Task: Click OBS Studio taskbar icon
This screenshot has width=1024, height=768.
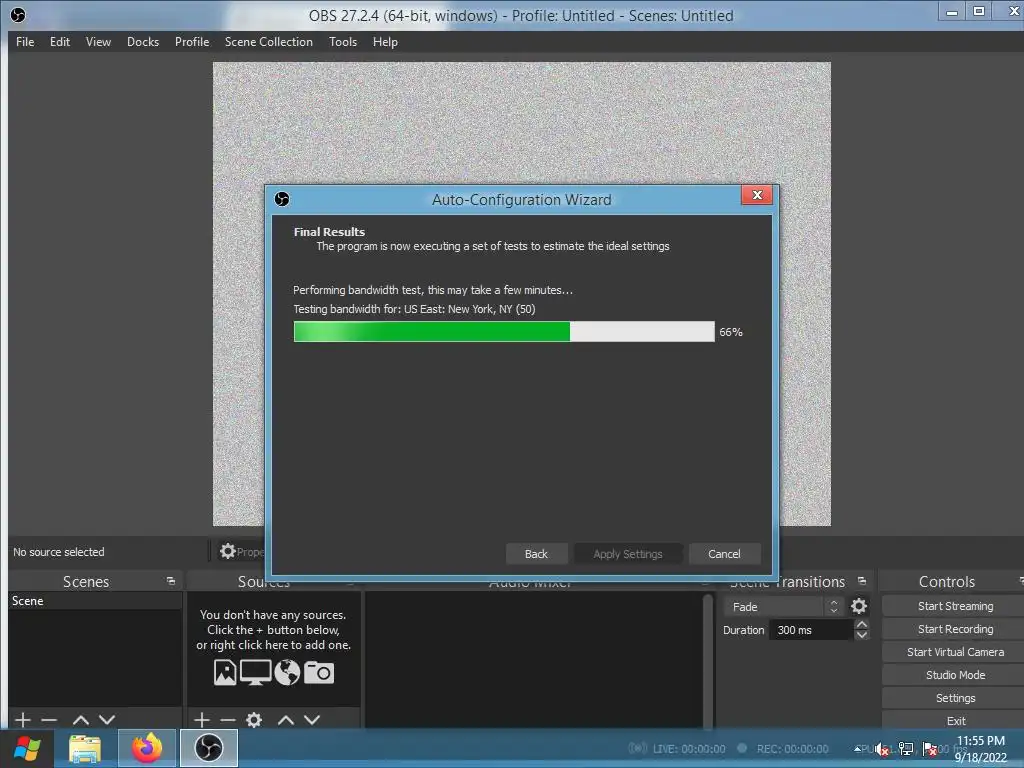Action: (x=209, y=748)
